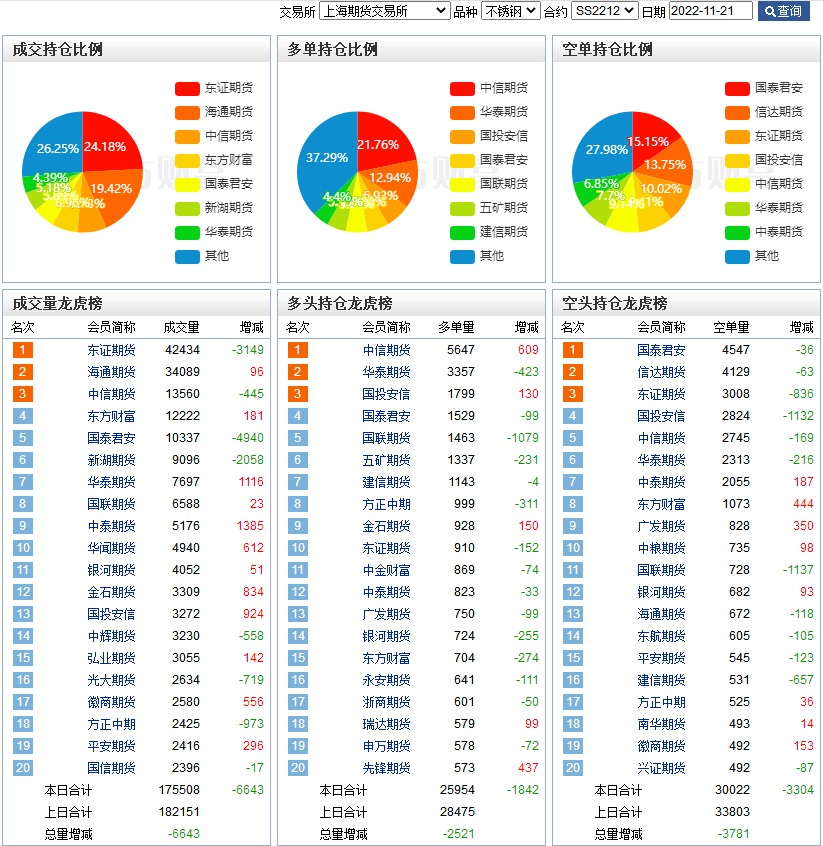Open 中信期货 link in 多头持仓龙虎榜 row 1
Screen dimensions: 823x846
click(x=386, y=350)
